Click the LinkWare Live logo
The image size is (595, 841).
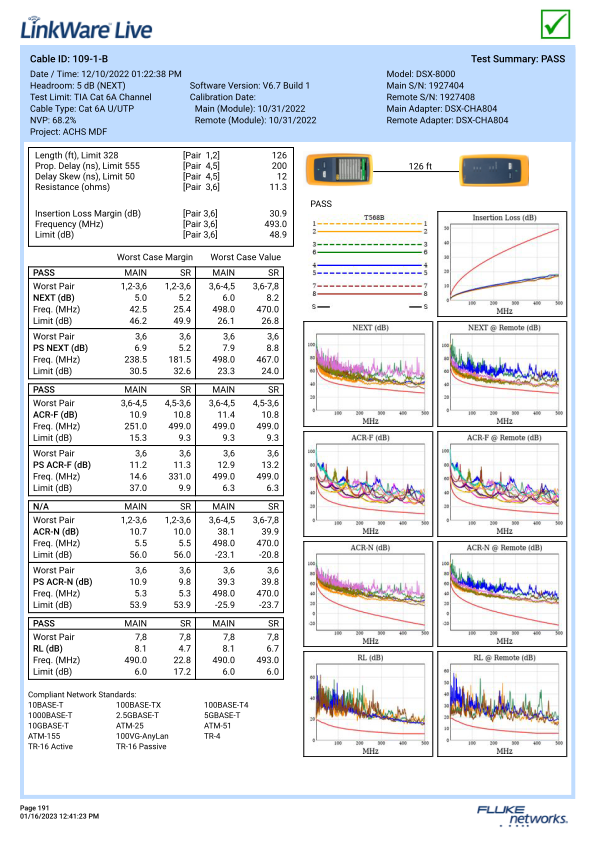(86, 28)
